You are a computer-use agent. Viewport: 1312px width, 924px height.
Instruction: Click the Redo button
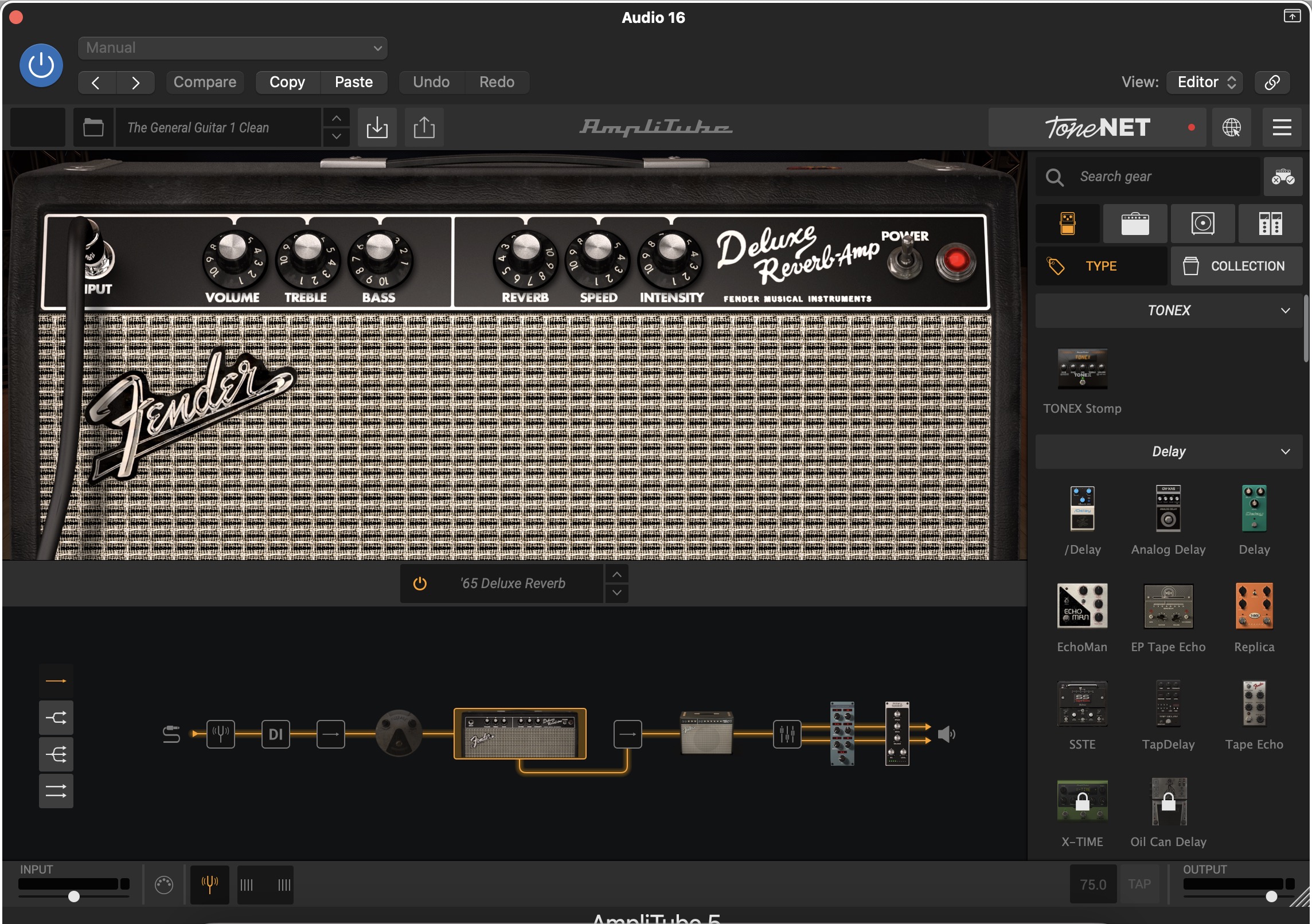click(497, 83)
